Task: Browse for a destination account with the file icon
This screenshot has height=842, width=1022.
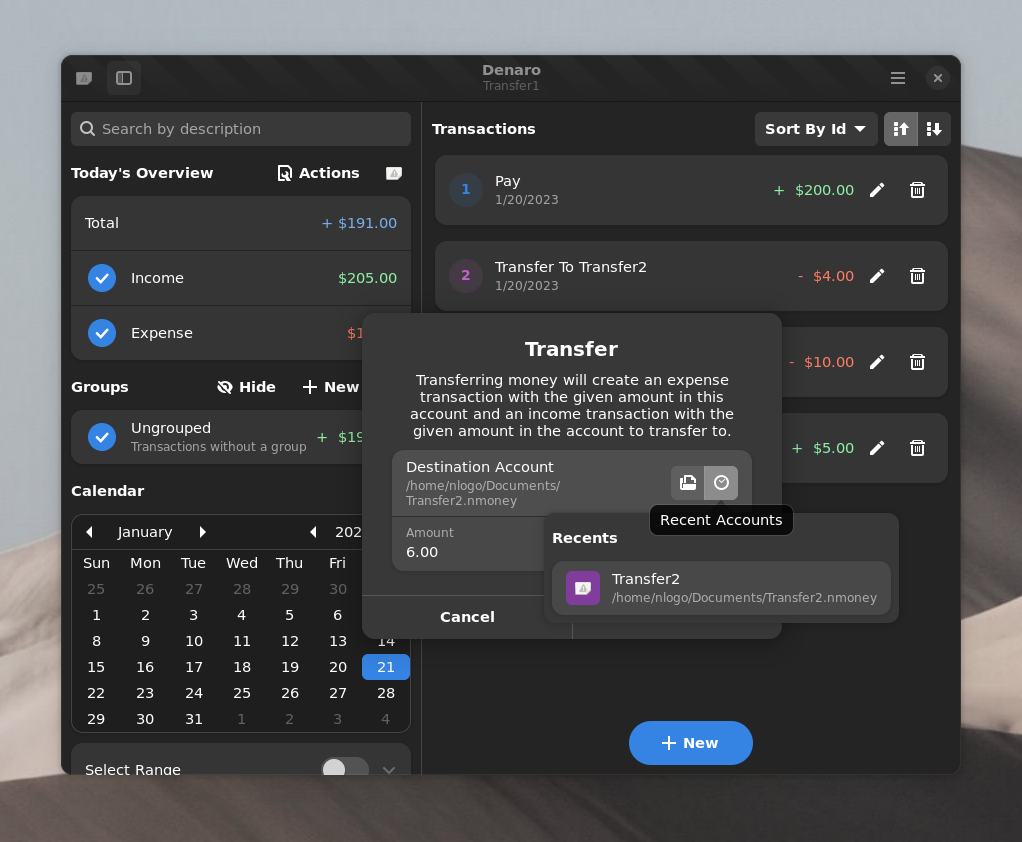Action: click(x=687, y=482)
